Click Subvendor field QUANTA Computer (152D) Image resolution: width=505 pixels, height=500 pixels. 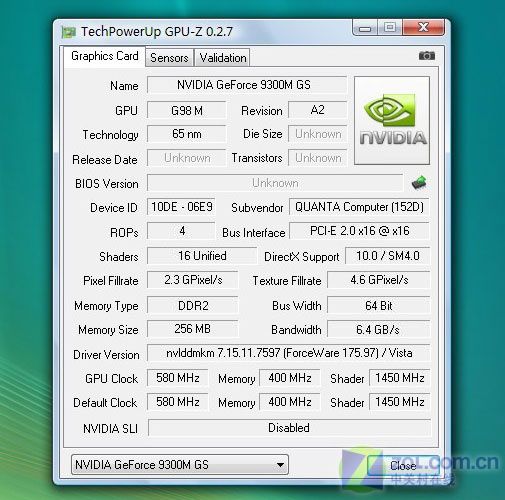pos(359,207)
